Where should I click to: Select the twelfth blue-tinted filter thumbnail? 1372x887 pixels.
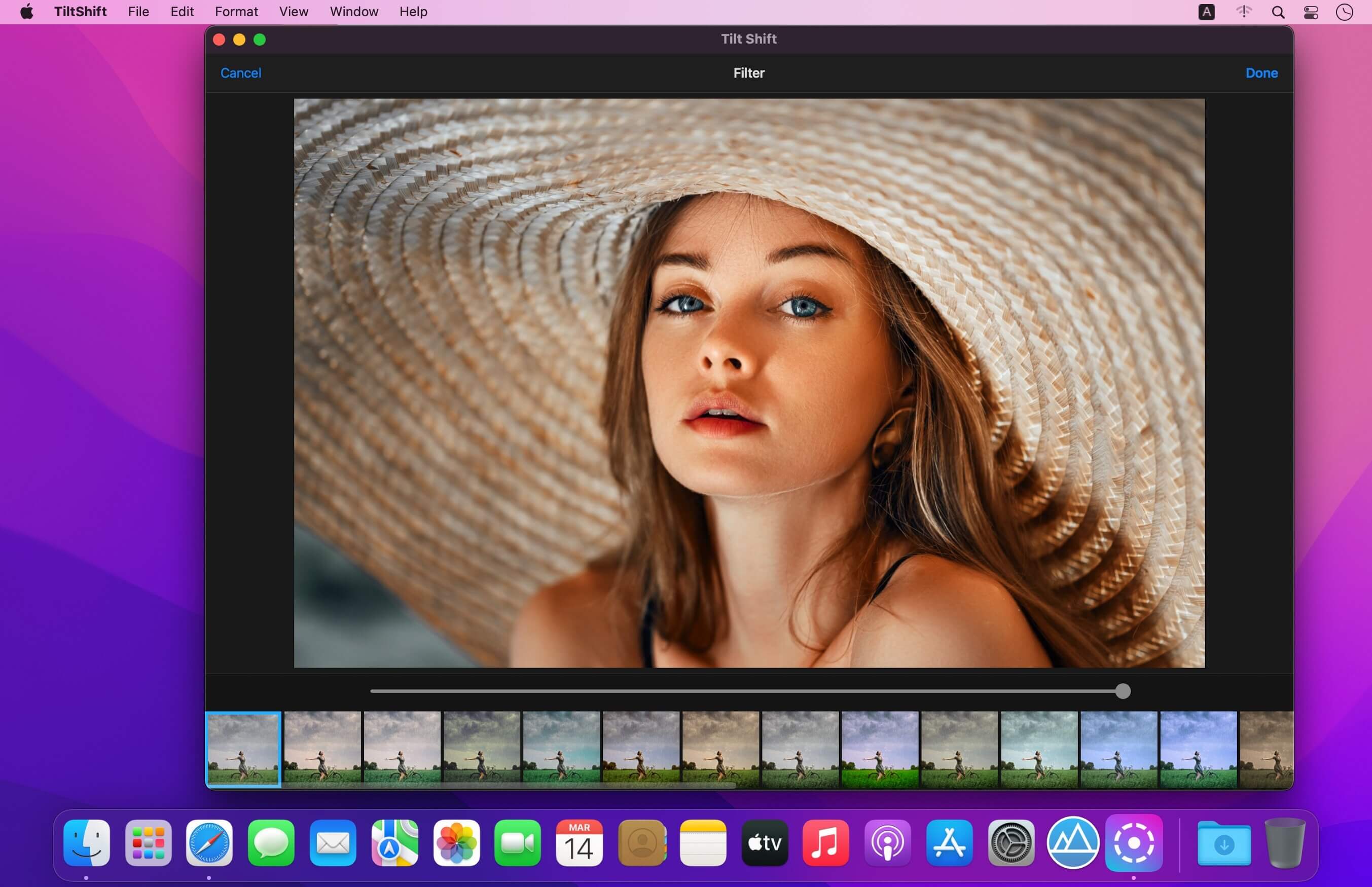click(x=1118, y=749)
